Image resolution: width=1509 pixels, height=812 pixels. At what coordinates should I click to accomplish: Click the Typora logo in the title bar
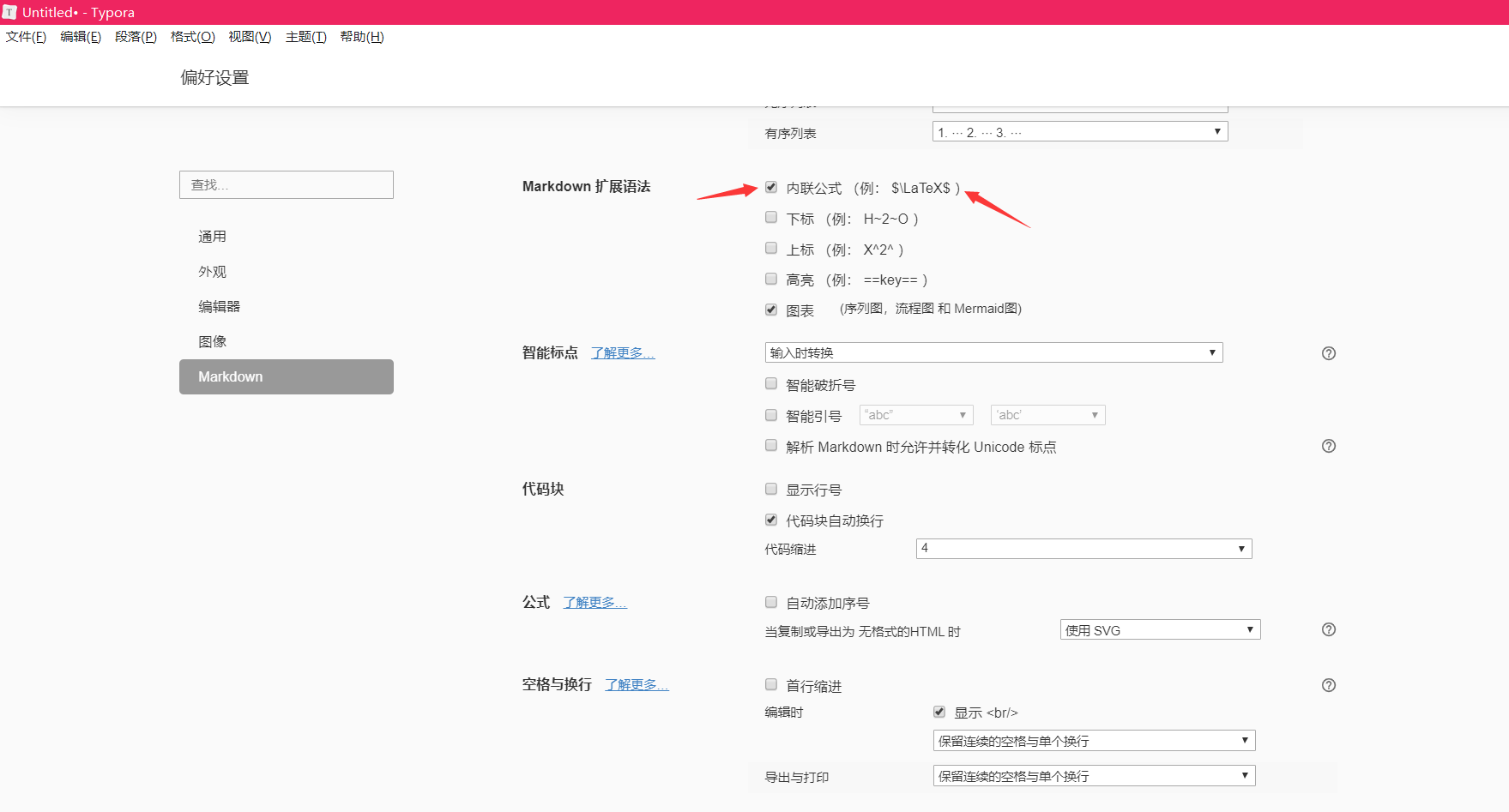click(9, 12)
